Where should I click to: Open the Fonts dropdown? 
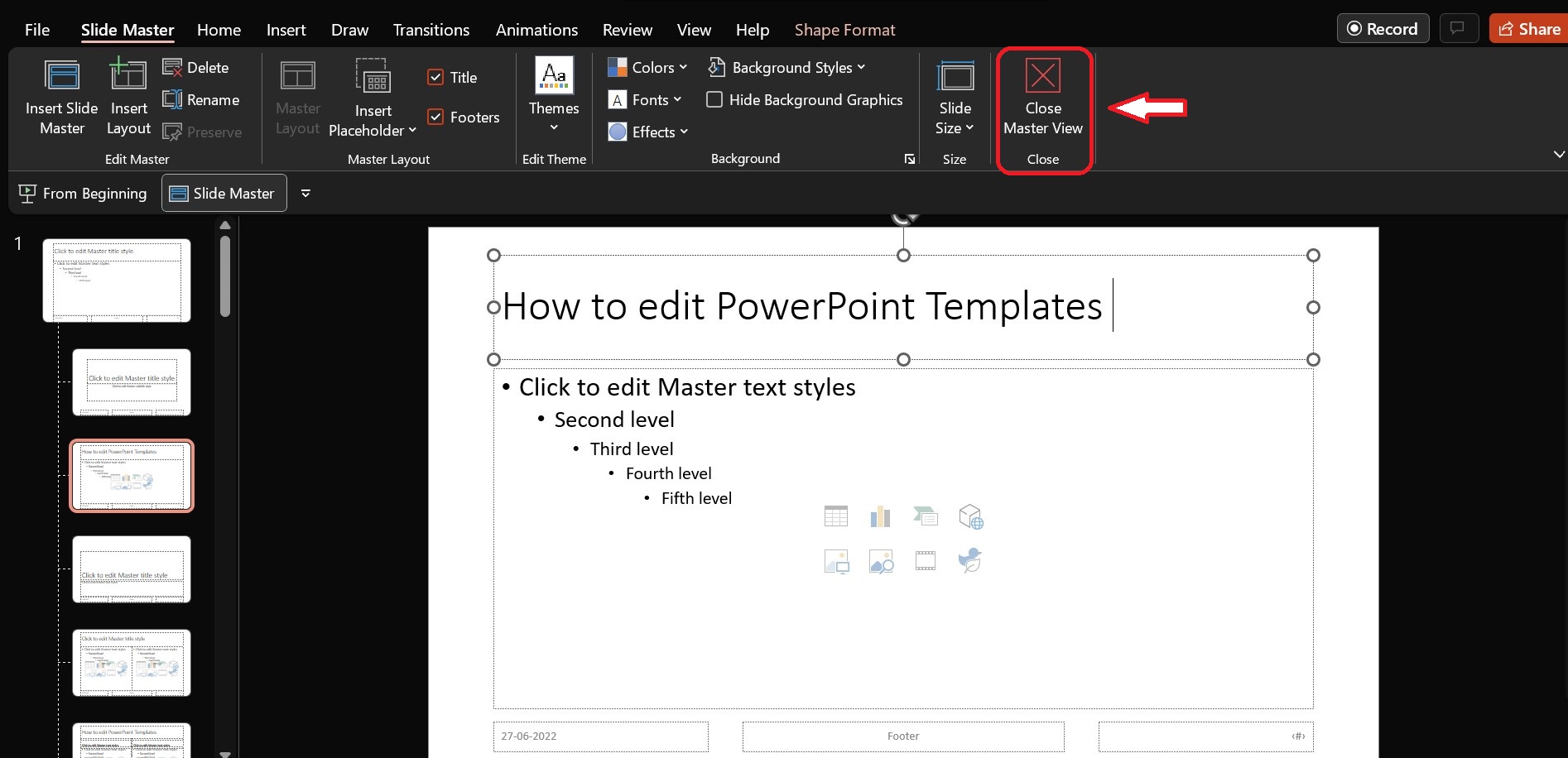click(x=645, y=100)
